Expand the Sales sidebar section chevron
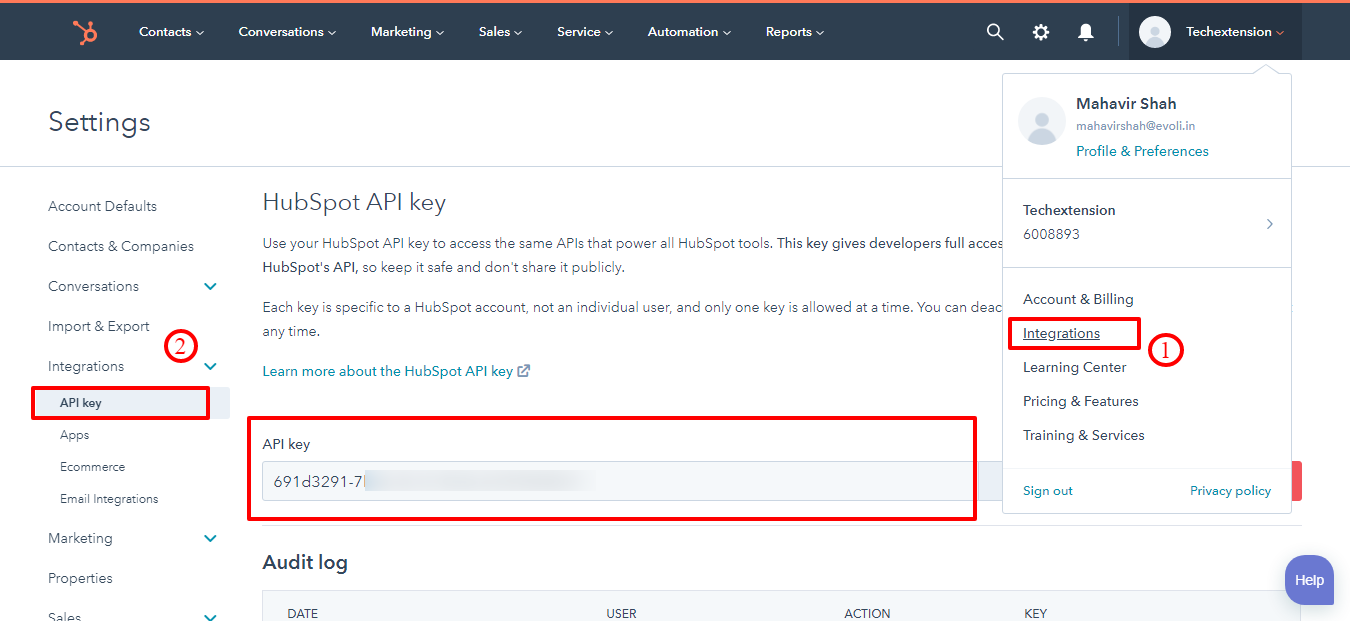1350x621 pixels. (211, 617)
